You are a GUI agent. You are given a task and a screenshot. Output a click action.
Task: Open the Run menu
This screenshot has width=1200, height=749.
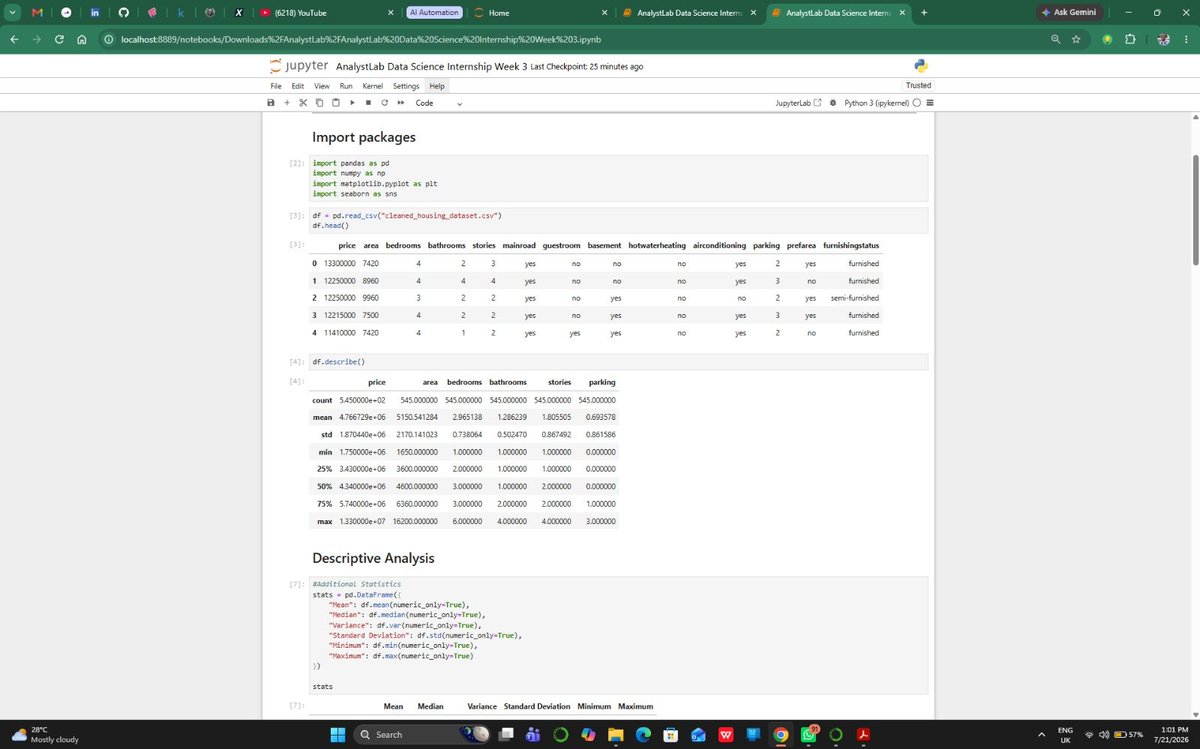tap(346, 86)
